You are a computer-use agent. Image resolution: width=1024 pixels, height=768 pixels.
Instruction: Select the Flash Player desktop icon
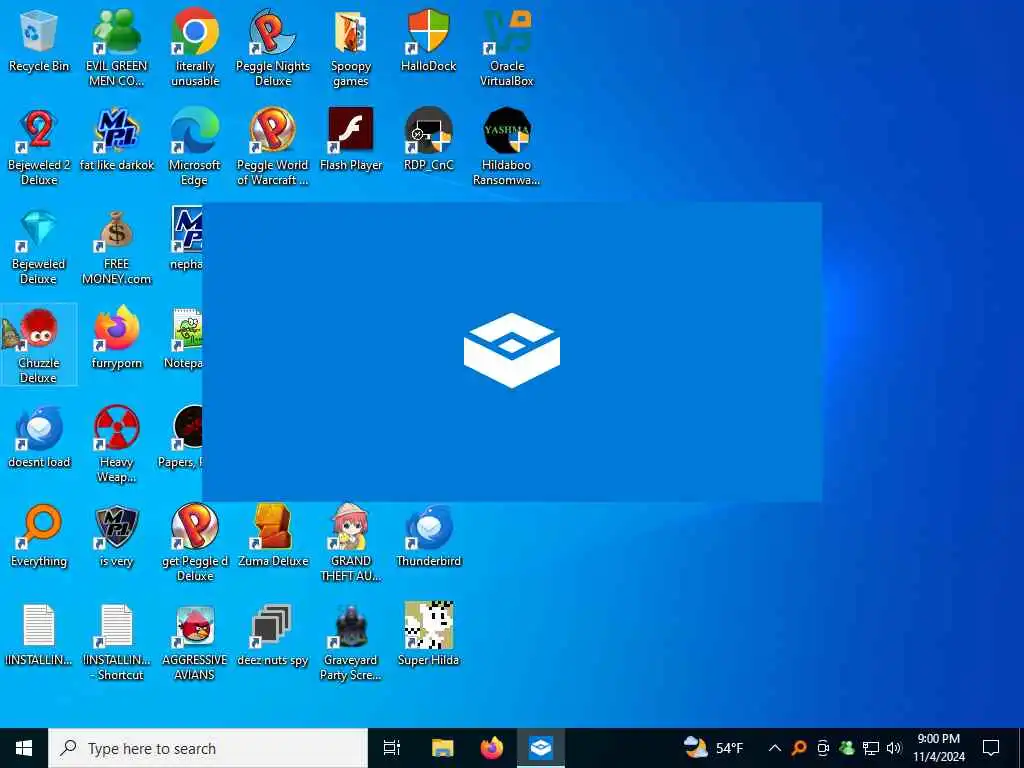coord(351,140)
